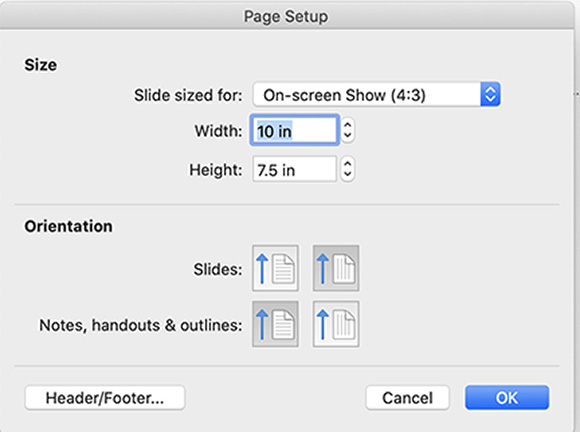Open the Slide sized for dropdown

click(x=377, y=95)
